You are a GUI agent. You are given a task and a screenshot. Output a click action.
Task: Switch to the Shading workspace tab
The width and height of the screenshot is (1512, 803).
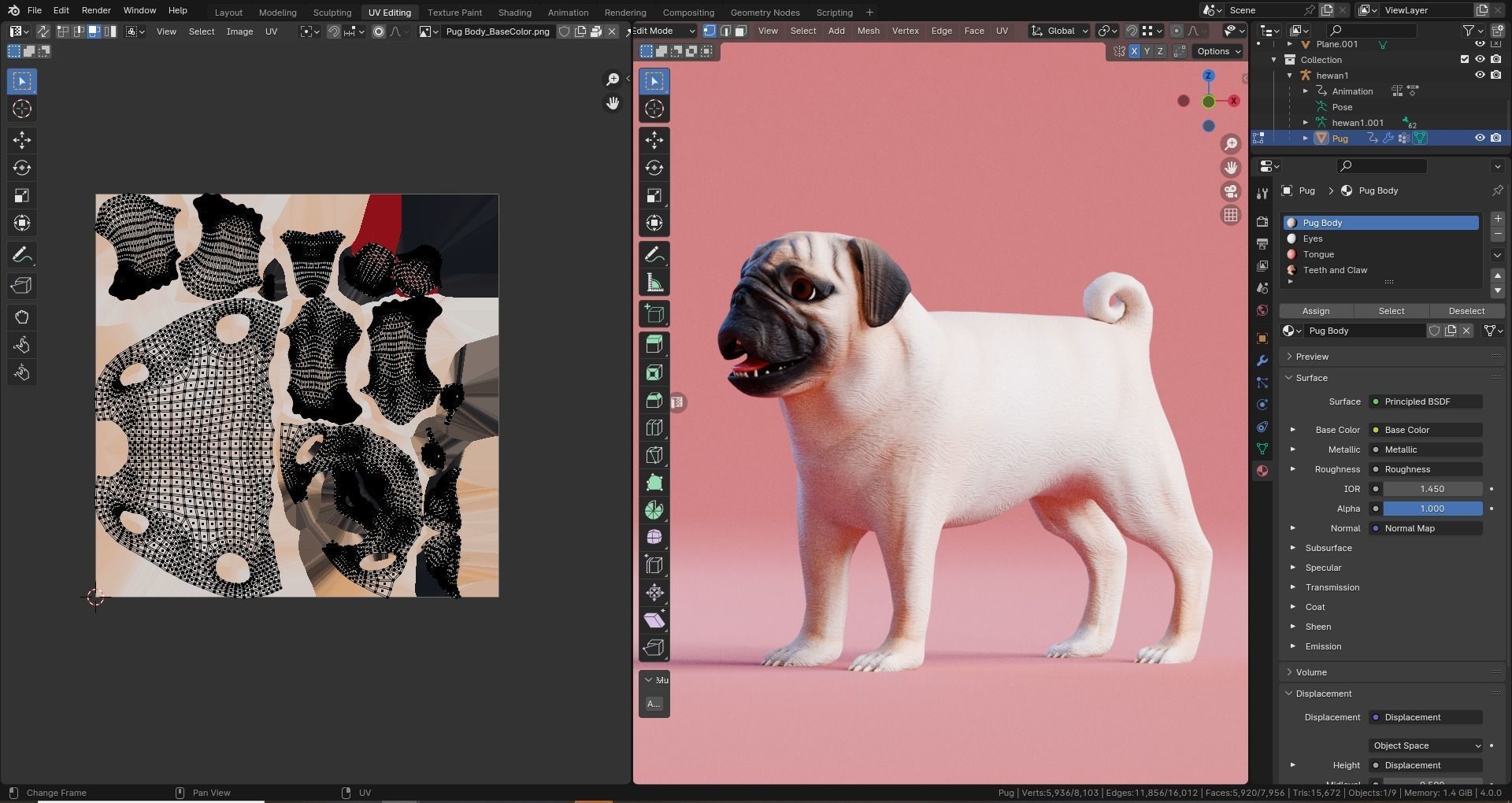coord(514,13)
